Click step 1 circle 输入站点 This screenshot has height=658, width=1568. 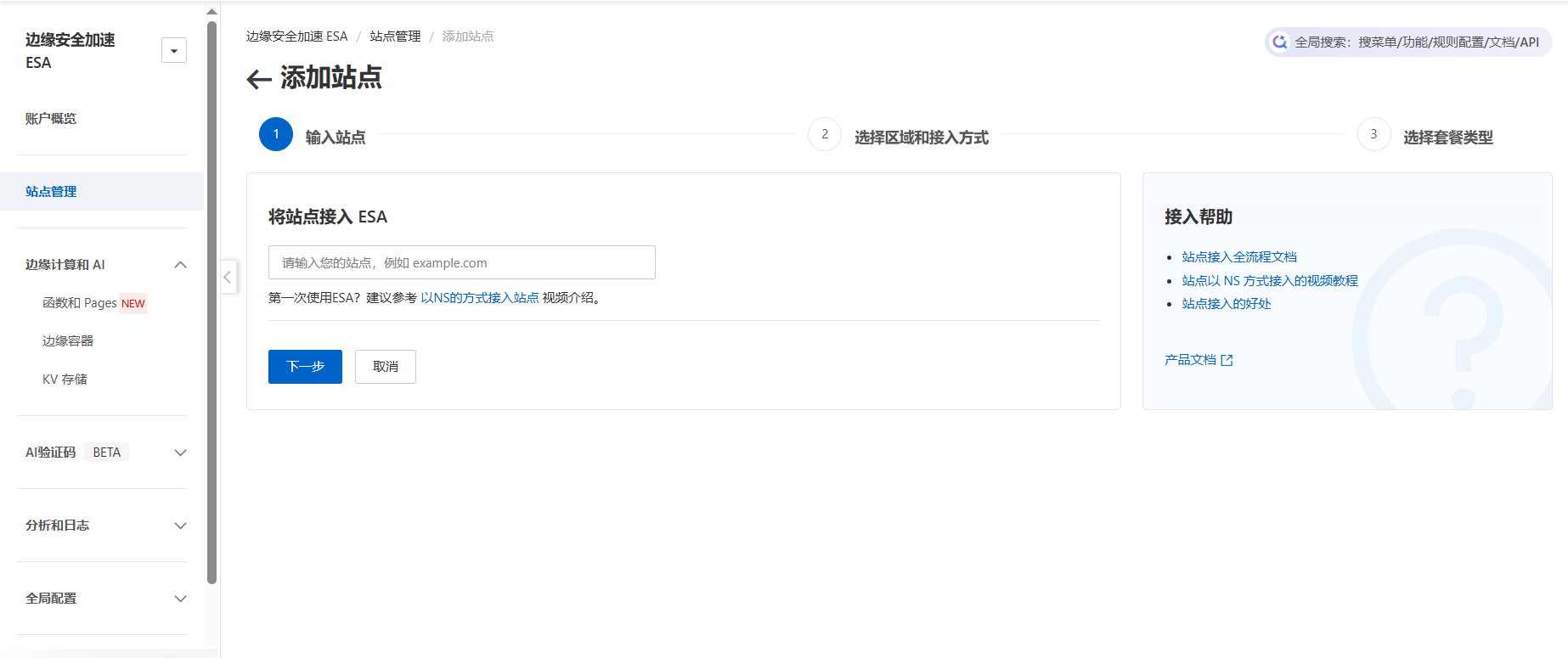point(276,134)
